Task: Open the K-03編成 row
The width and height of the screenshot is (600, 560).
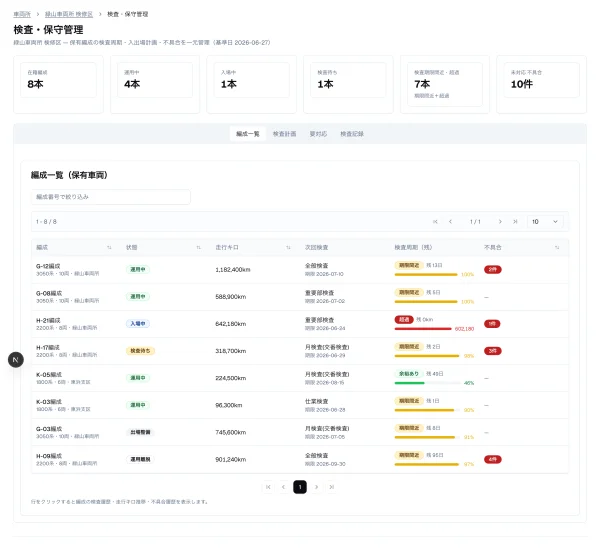Action: click(x=300, y=405)
